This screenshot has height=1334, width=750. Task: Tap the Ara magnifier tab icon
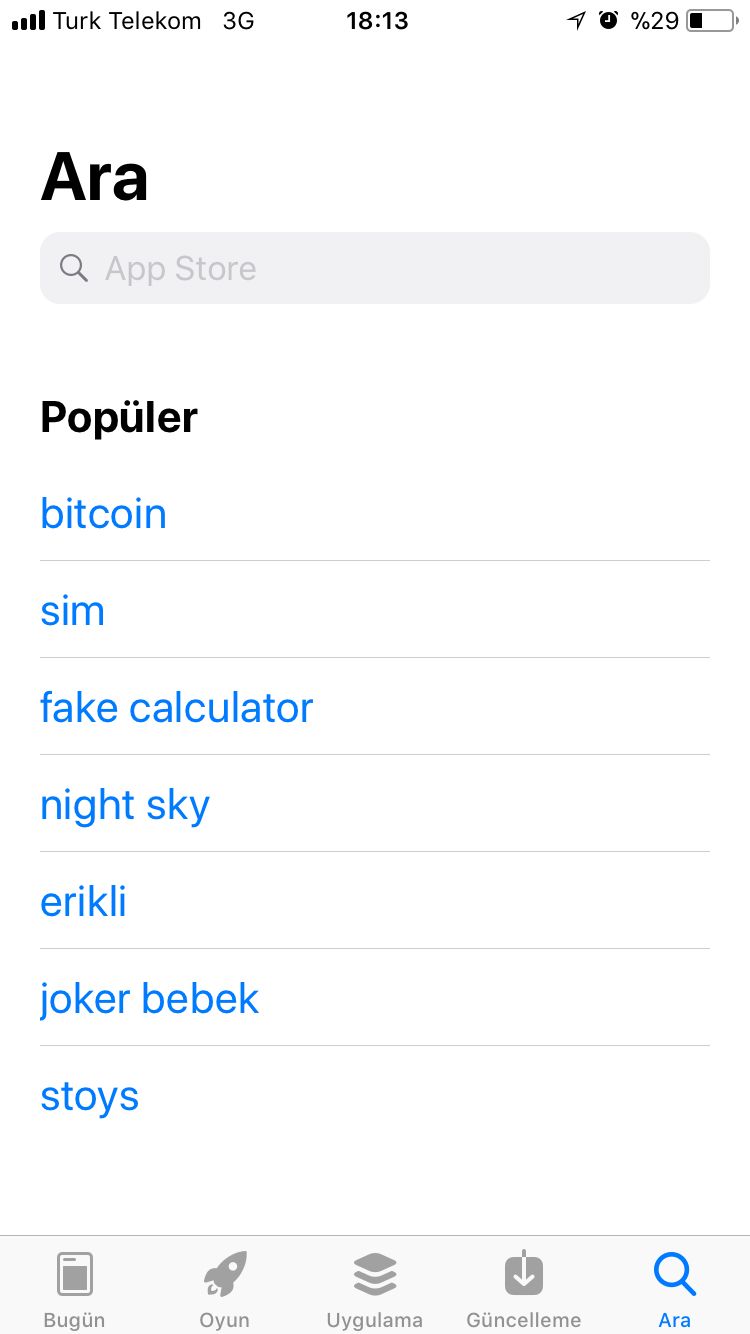(674, 1274)
